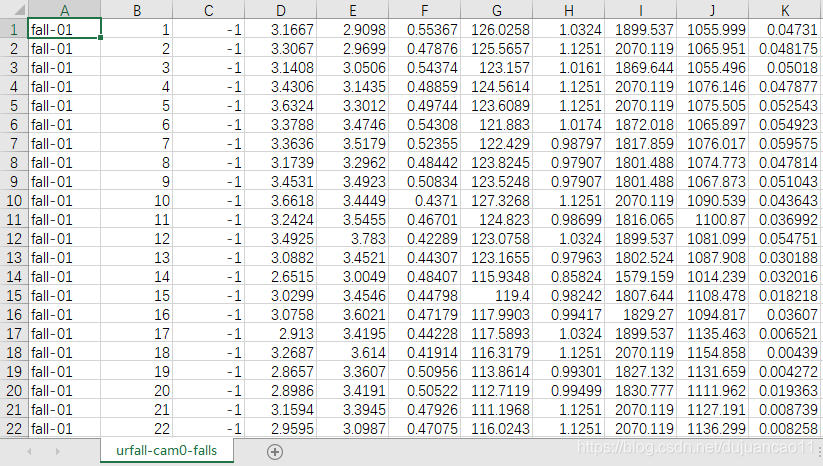This screenshot has width=823, height=466.
Task: Click cell with value 0.50834
Action: [x=424, y=182]
